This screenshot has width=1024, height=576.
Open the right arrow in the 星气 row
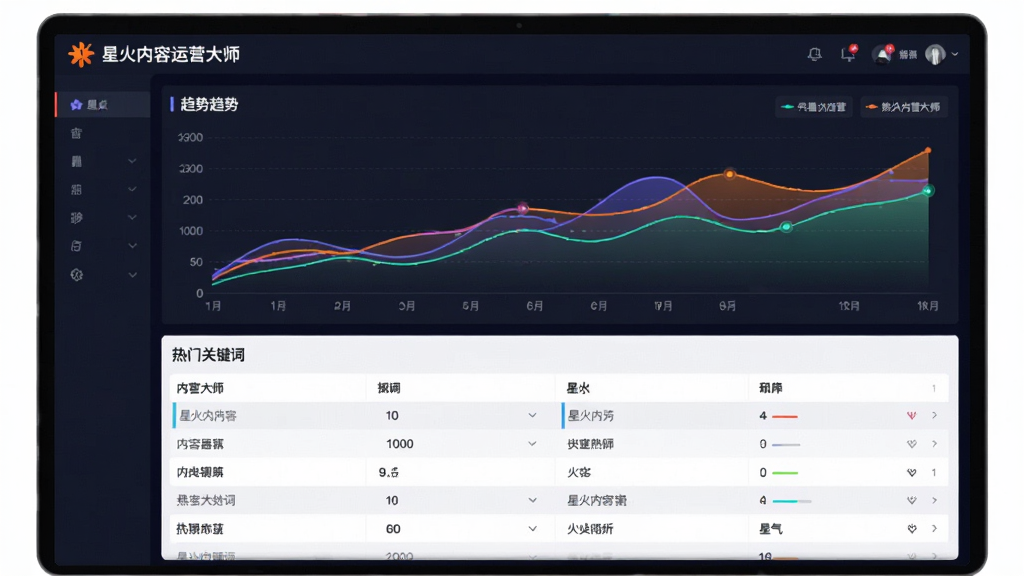[935, 528]
